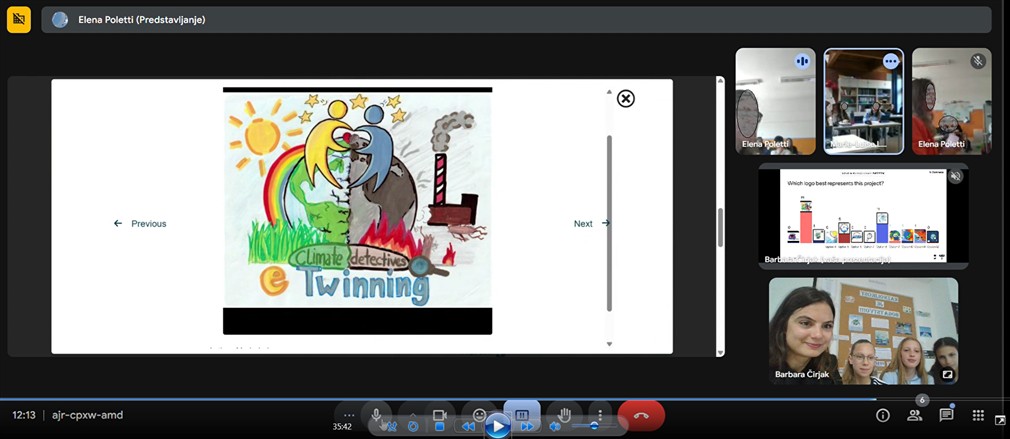
Task: Go to the Next logo slide
Action: (591, 223)
